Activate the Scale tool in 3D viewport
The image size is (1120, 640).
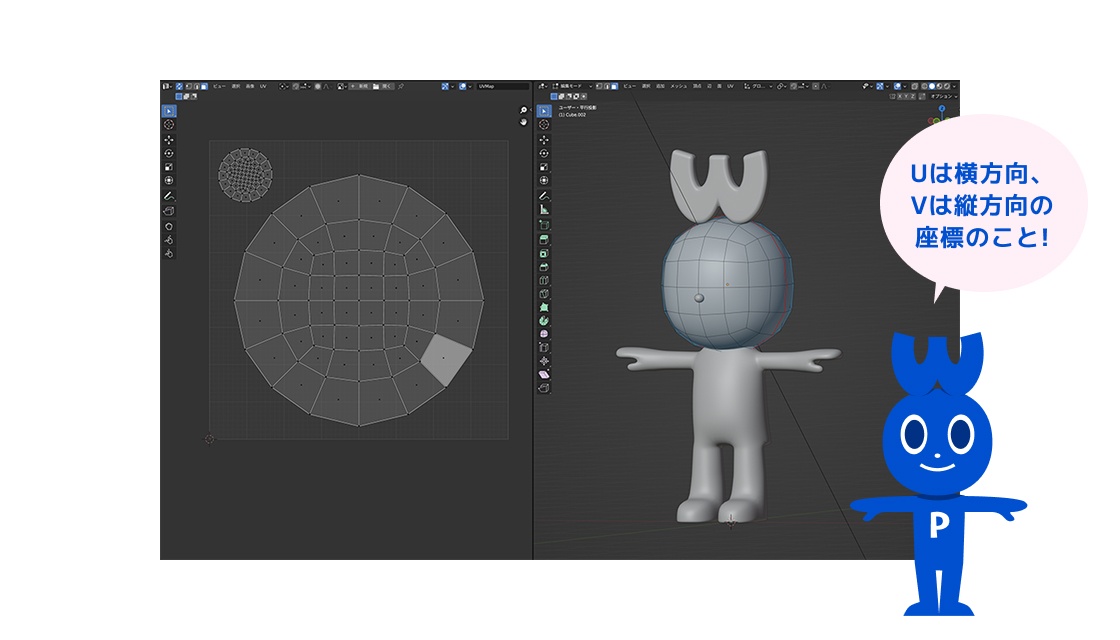(544, 167)
